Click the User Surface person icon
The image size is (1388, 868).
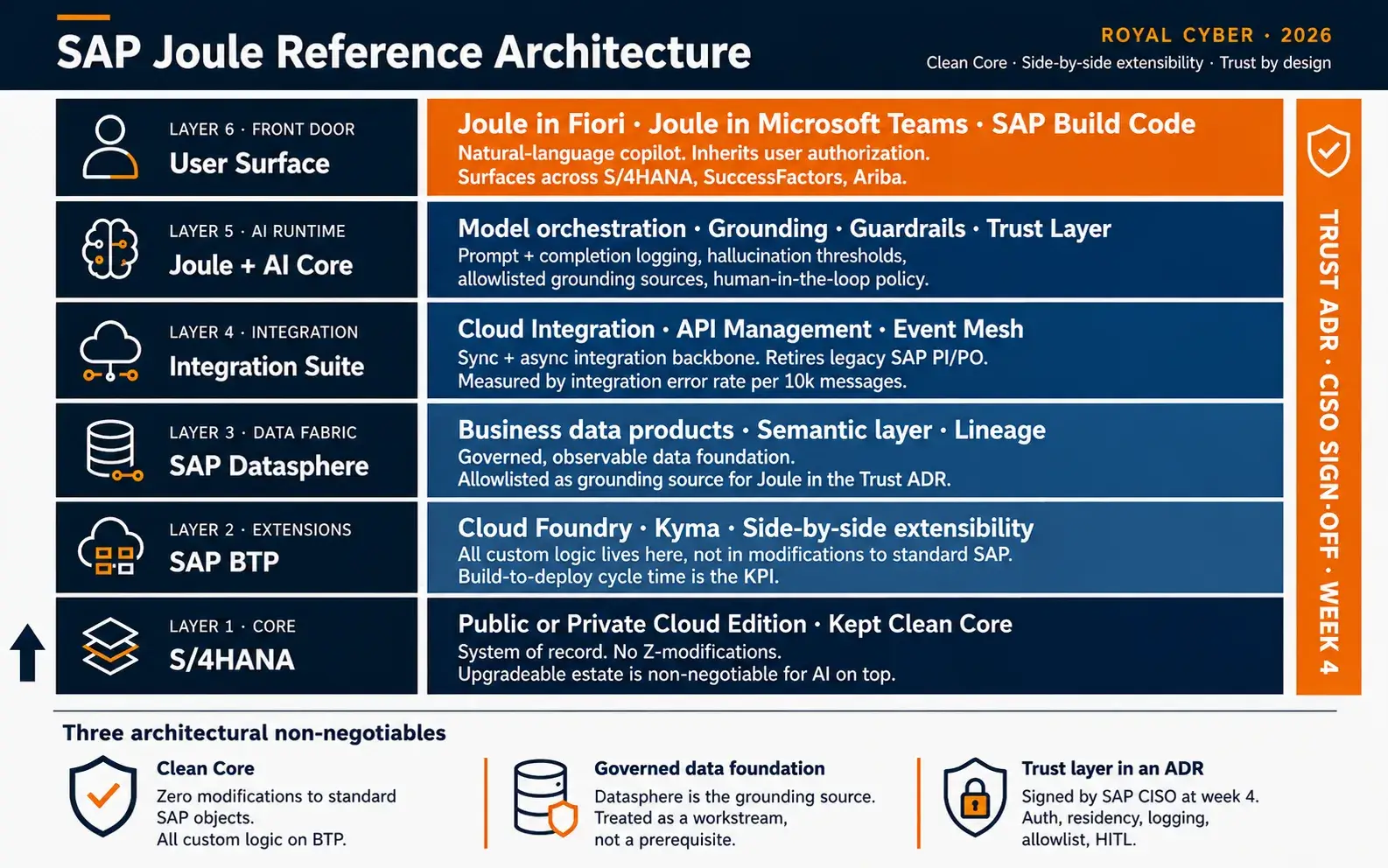[x=110, y=147]
